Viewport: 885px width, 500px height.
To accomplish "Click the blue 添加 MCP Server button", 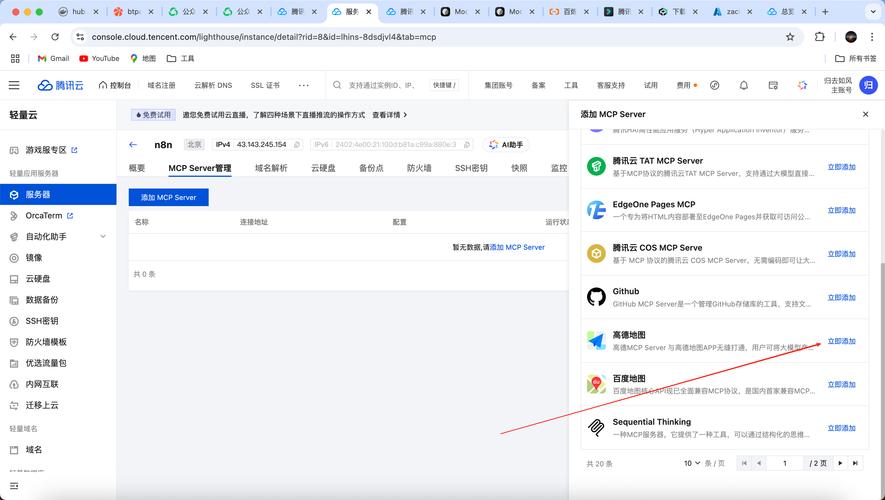I will tap(169, 197).
